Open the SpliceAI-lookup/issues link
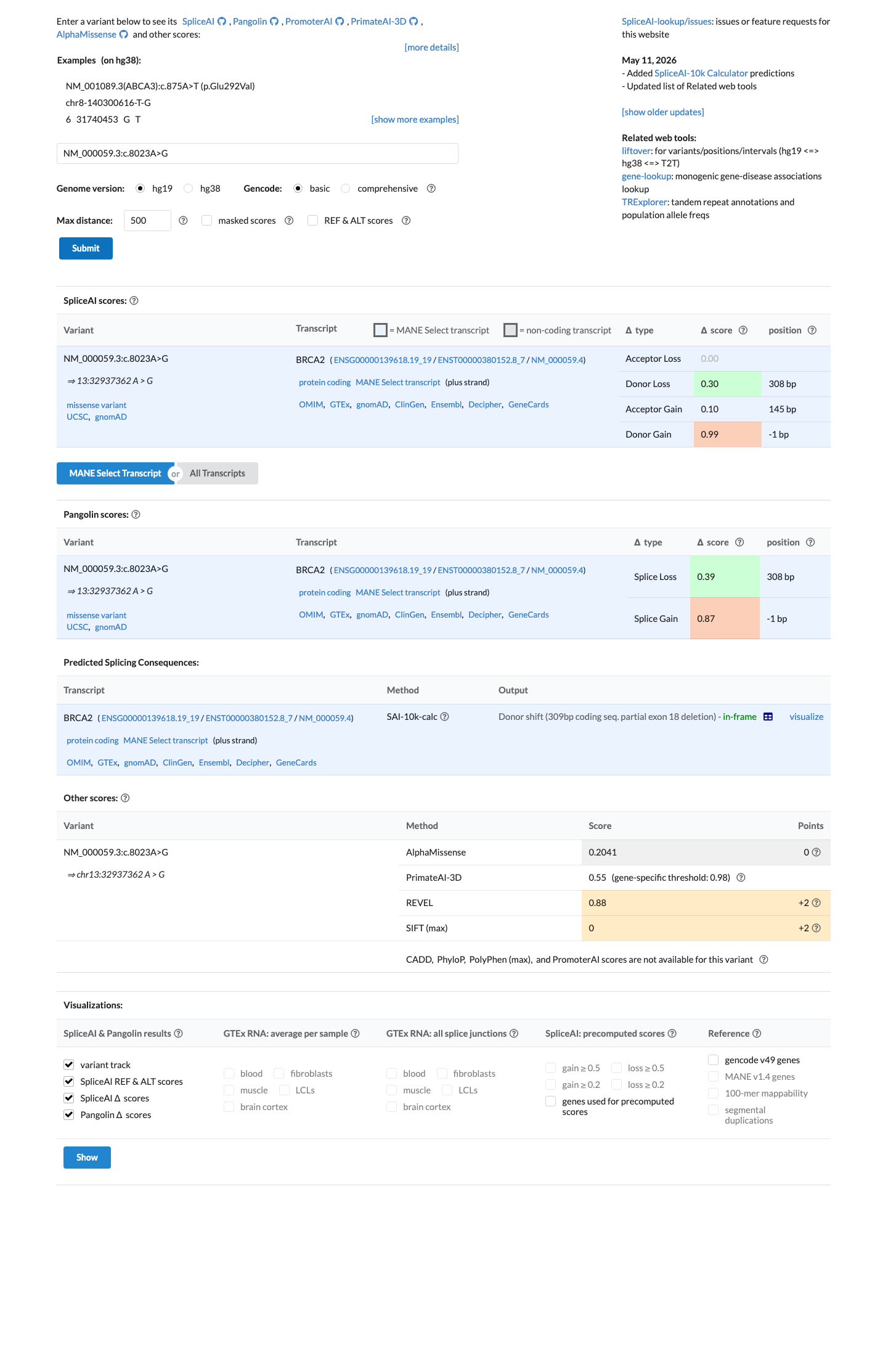 point(667,22)
